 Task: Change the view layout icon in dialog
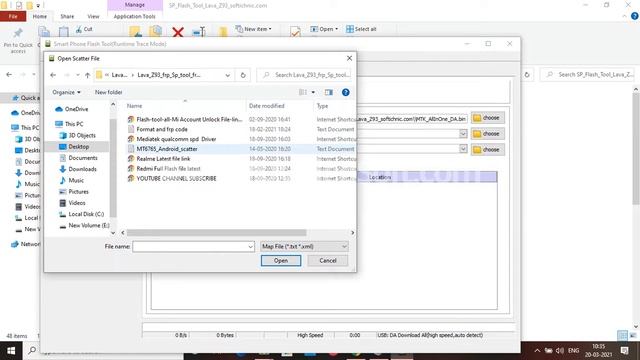(303, 92)
